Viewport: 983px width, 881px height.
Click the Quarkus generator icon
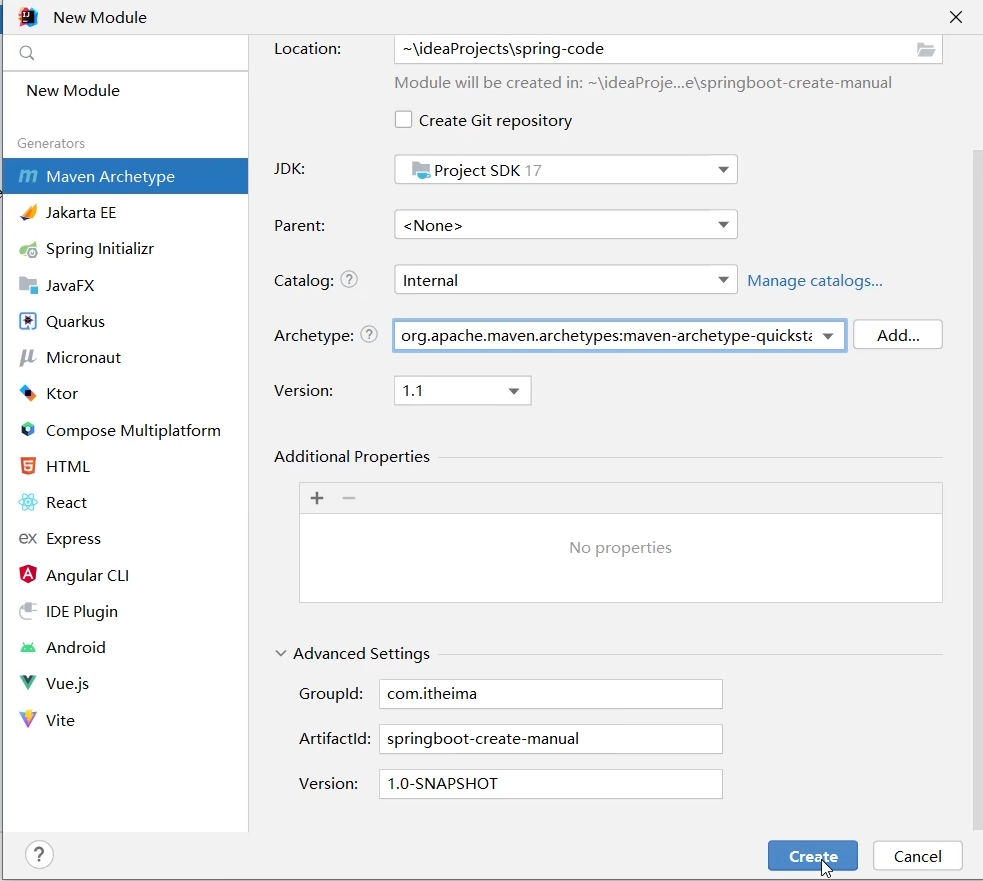coord(28,321)
